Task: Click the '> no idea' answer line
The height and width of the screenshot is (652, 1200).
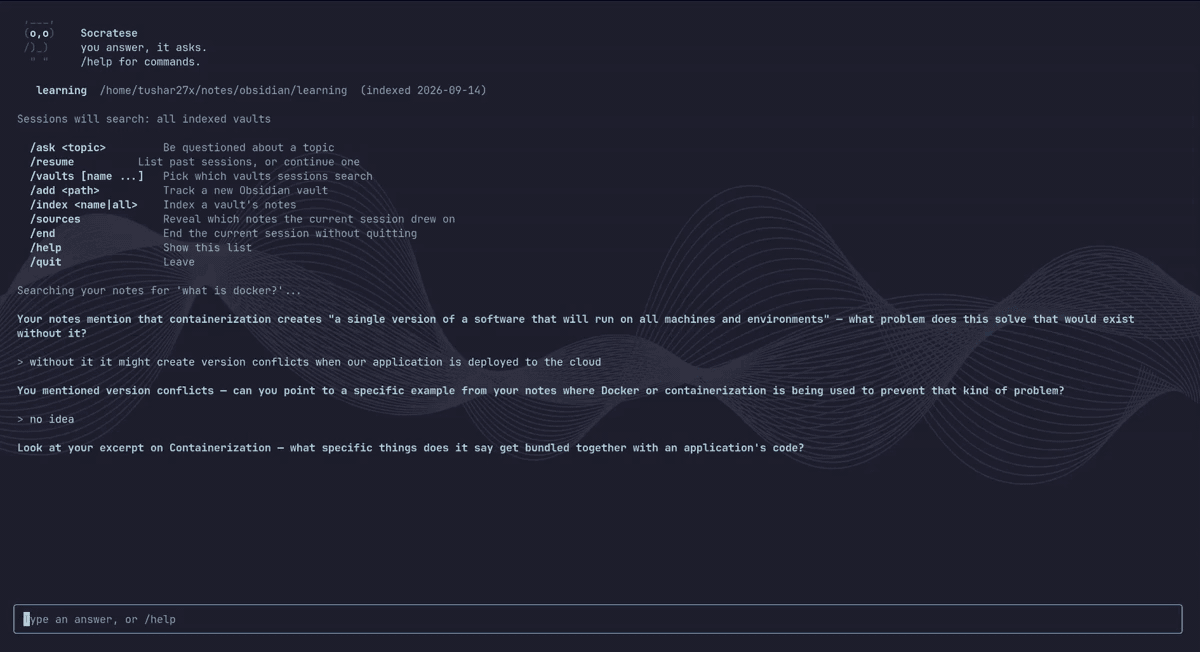Action: pos(46,419)
